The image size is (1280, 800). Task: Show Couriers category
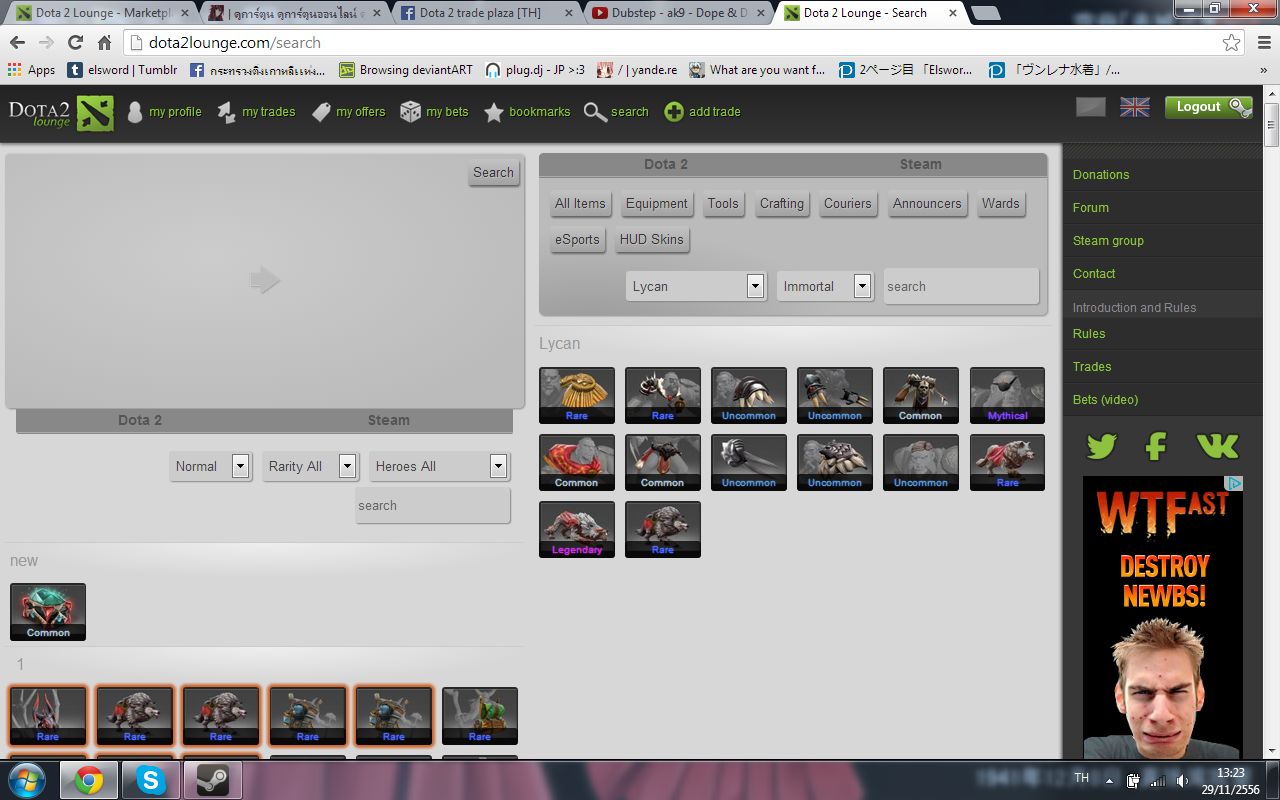(848, 204)
